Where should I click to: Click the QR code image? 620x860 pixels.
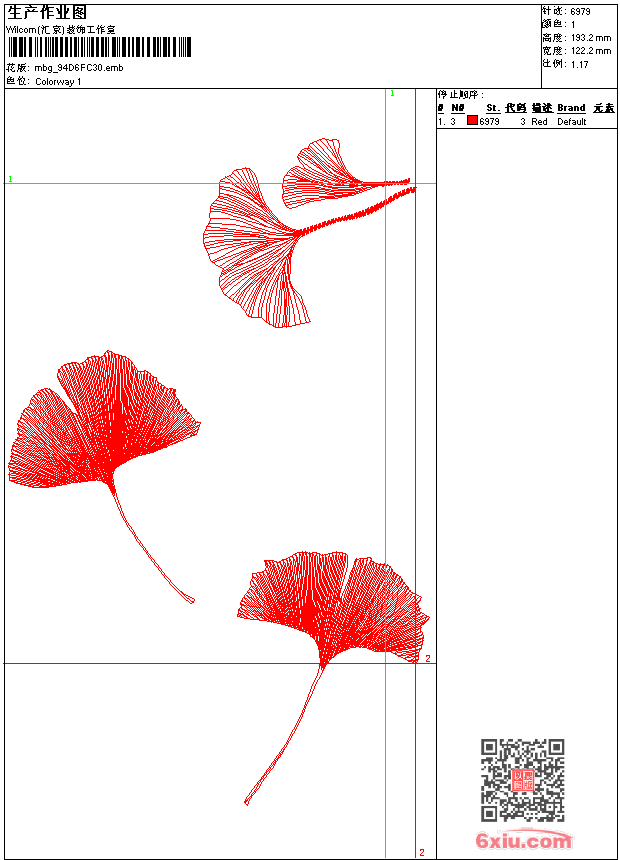[523, 780]
